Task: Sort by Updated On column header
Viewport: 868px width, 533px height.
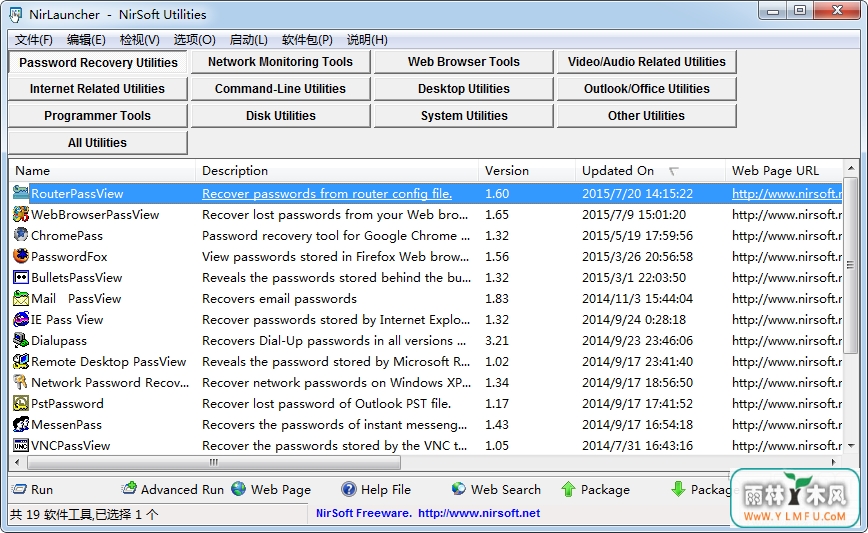Action: point(650,170)
